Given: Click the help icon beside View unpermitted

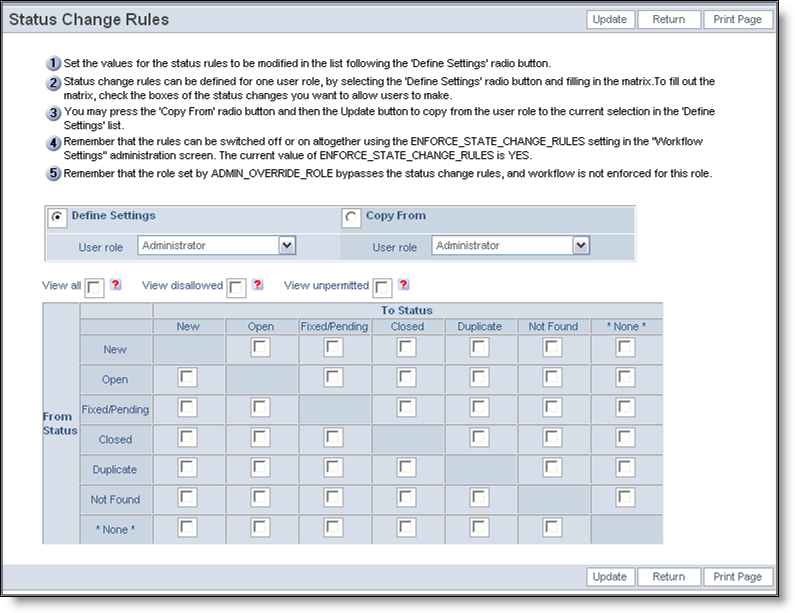Looking at the screenshot, I should click(x=404, y=285).
